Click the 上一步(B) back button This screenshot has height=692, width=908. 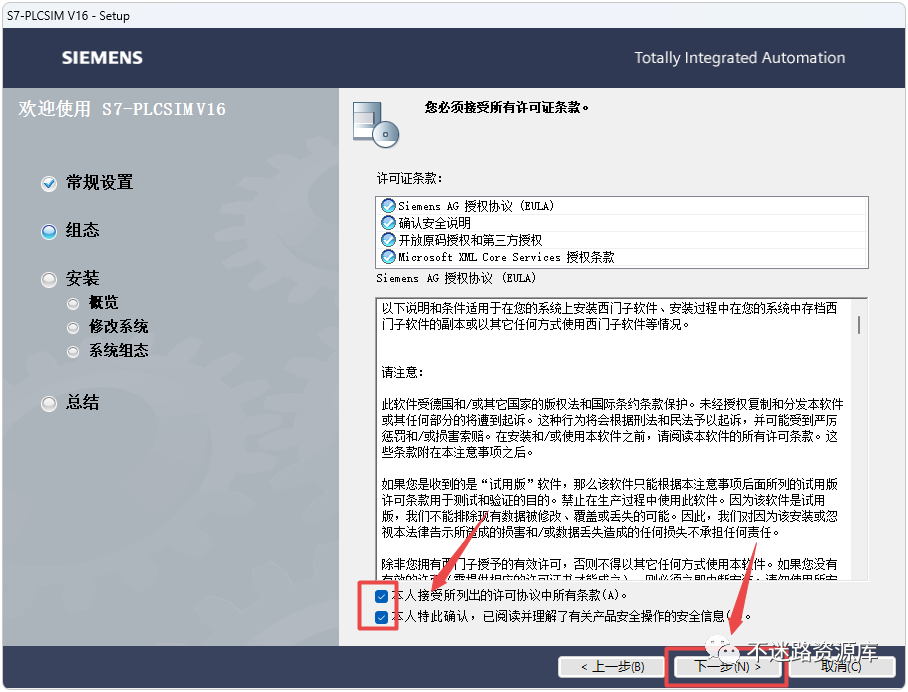point(613,667)
